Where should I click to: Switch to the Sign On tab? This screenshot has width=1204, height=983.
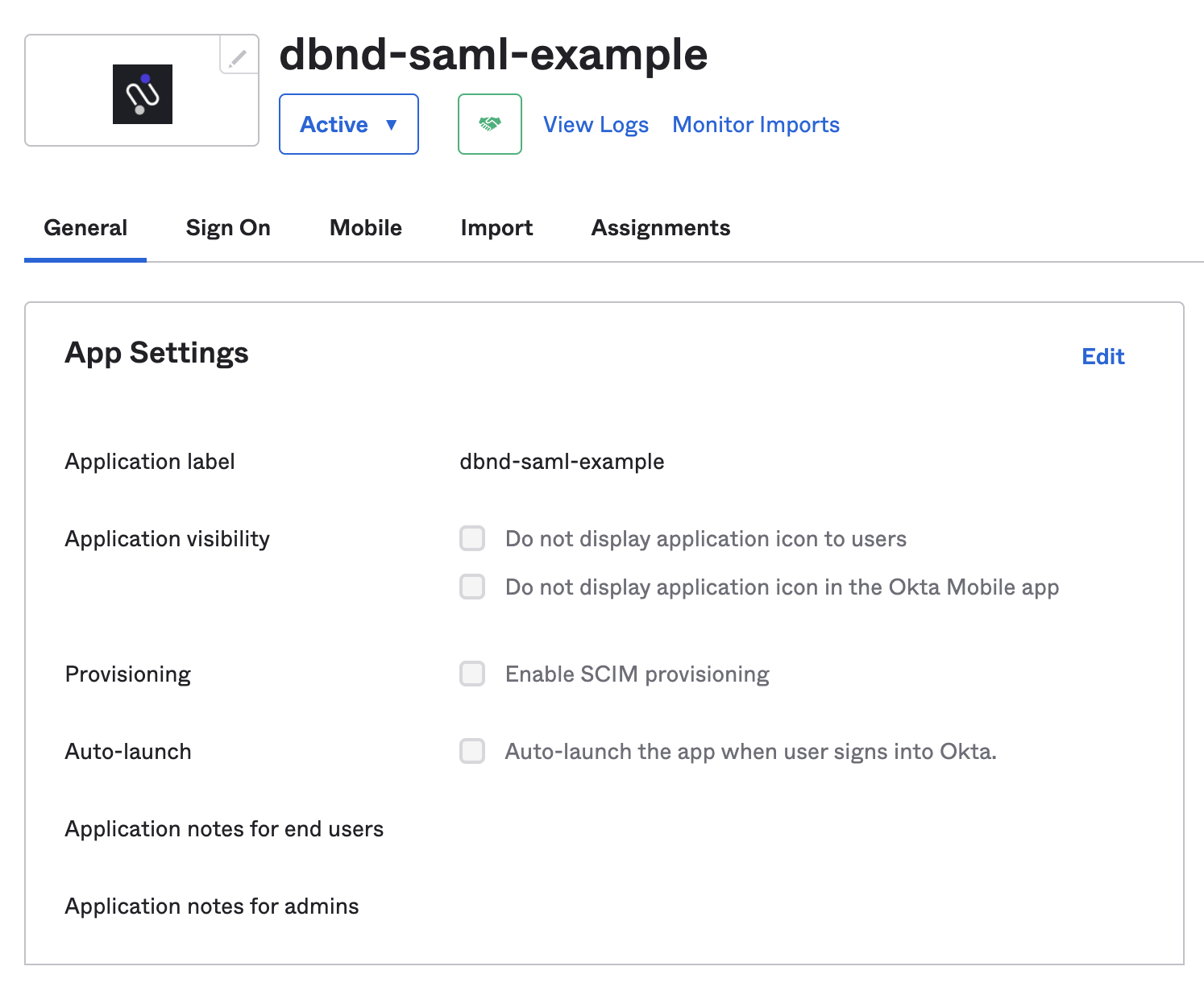click(228, 228)
